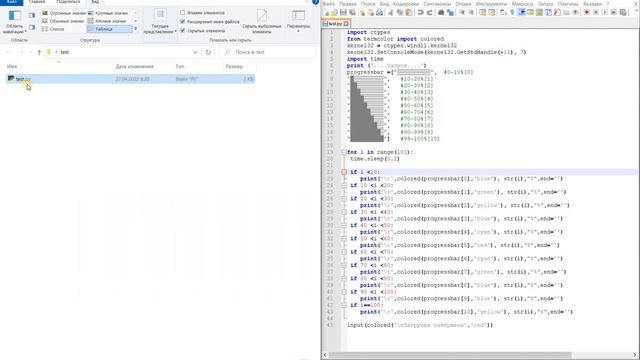This screenshot has width=640, height=360.
Task: Click the right arrow of horizontal scrollbar
Action: click(635, 355)
